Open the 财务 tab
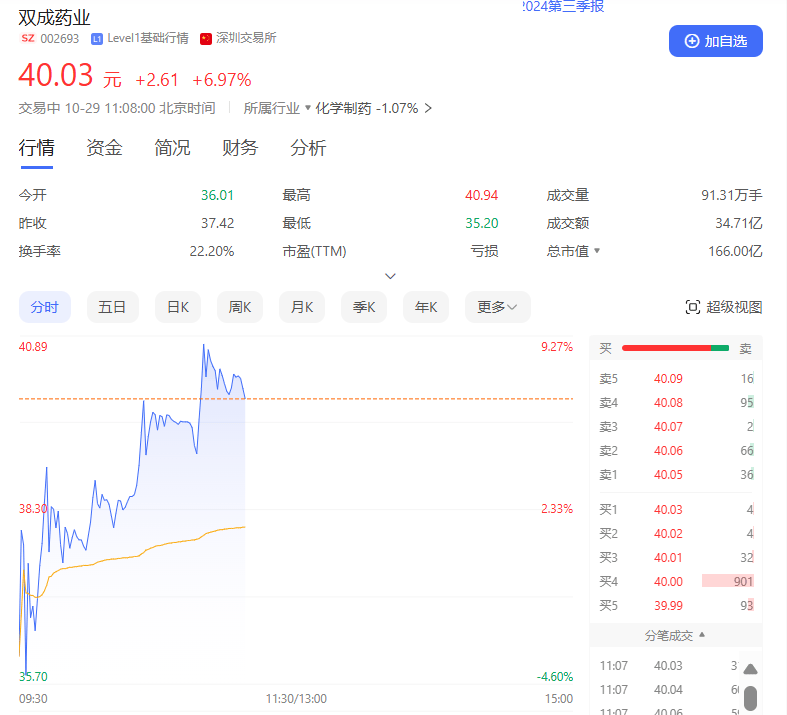Screen dimensions: 787x715 240,148
